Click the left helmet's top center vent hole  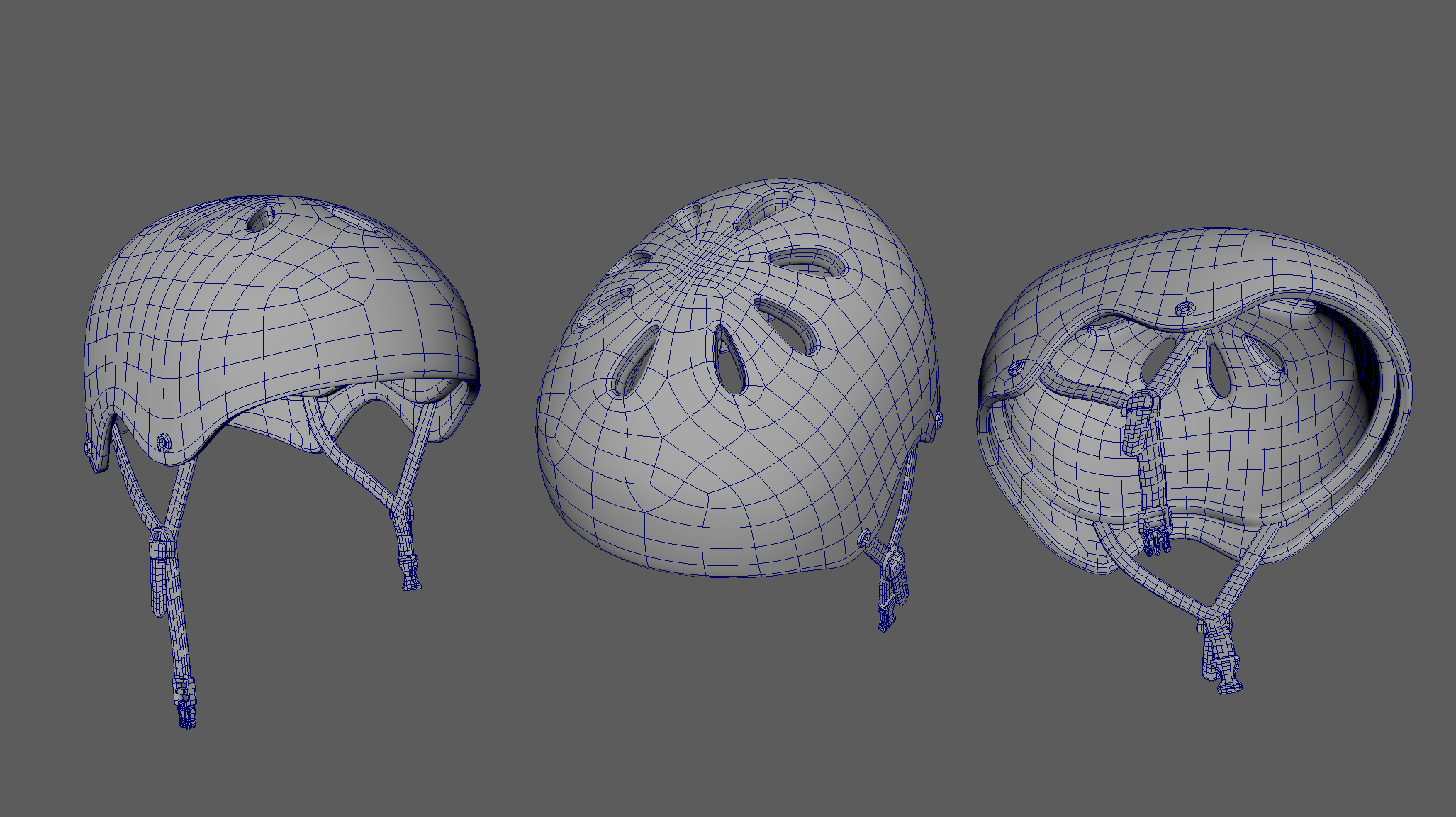pos(260,218)
